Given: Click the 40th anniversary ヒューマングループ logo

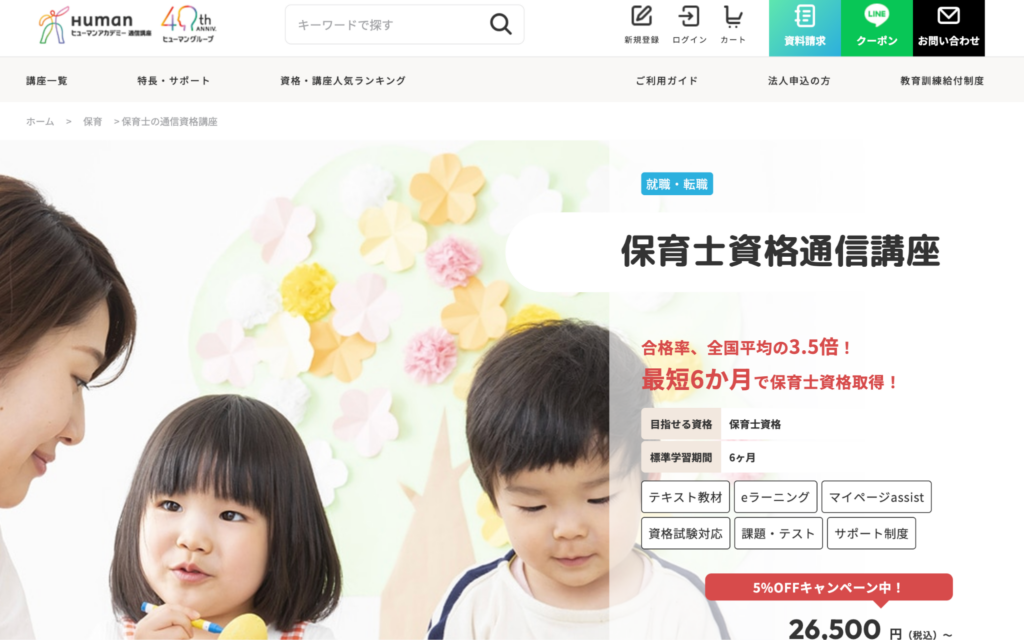Looking at the screenshot, I should click(x=189, y=24).
